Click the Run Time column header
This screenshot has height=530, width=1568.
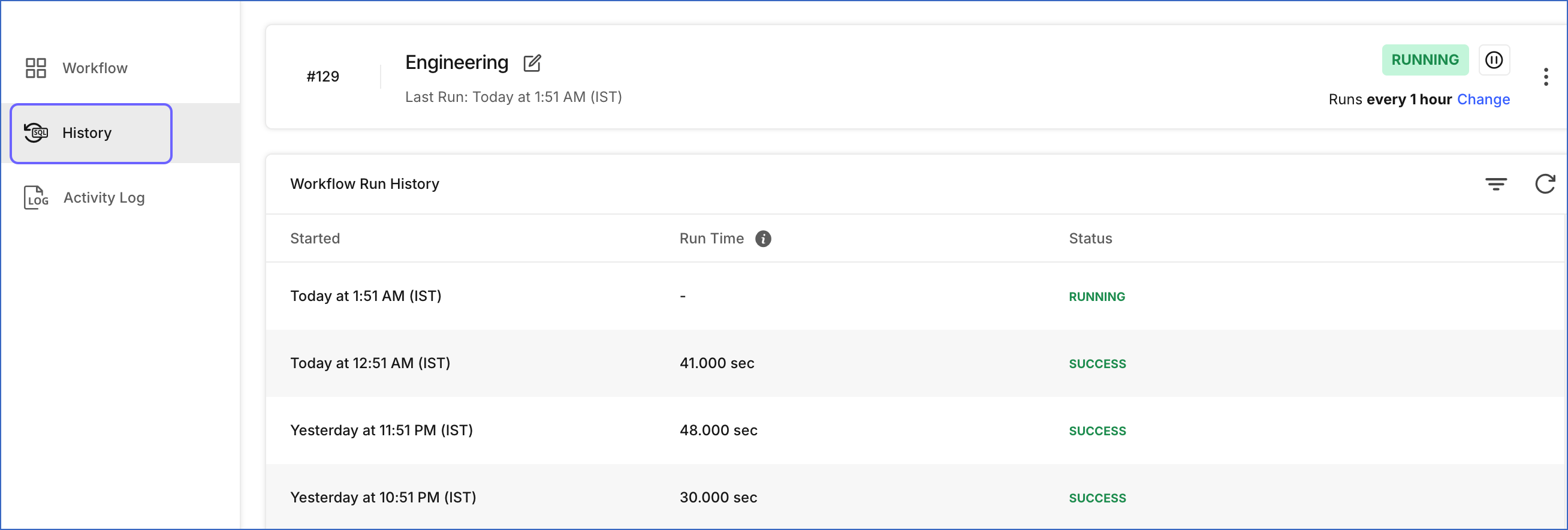[x=711, y=239]
